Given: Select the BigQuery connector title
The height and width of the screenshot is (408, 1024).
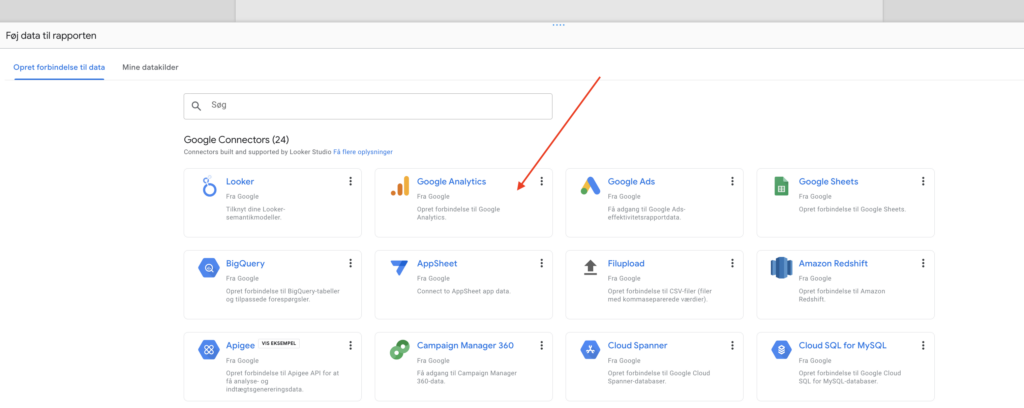Looking at the screenshot, I should click(x=245, y=264).
